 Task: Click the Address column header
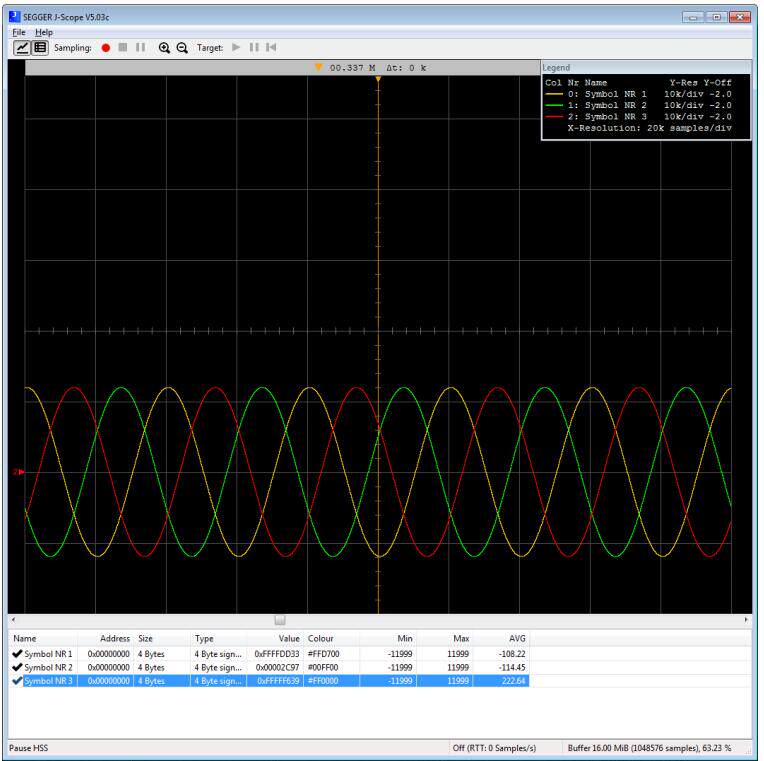(x=115, y=638)
